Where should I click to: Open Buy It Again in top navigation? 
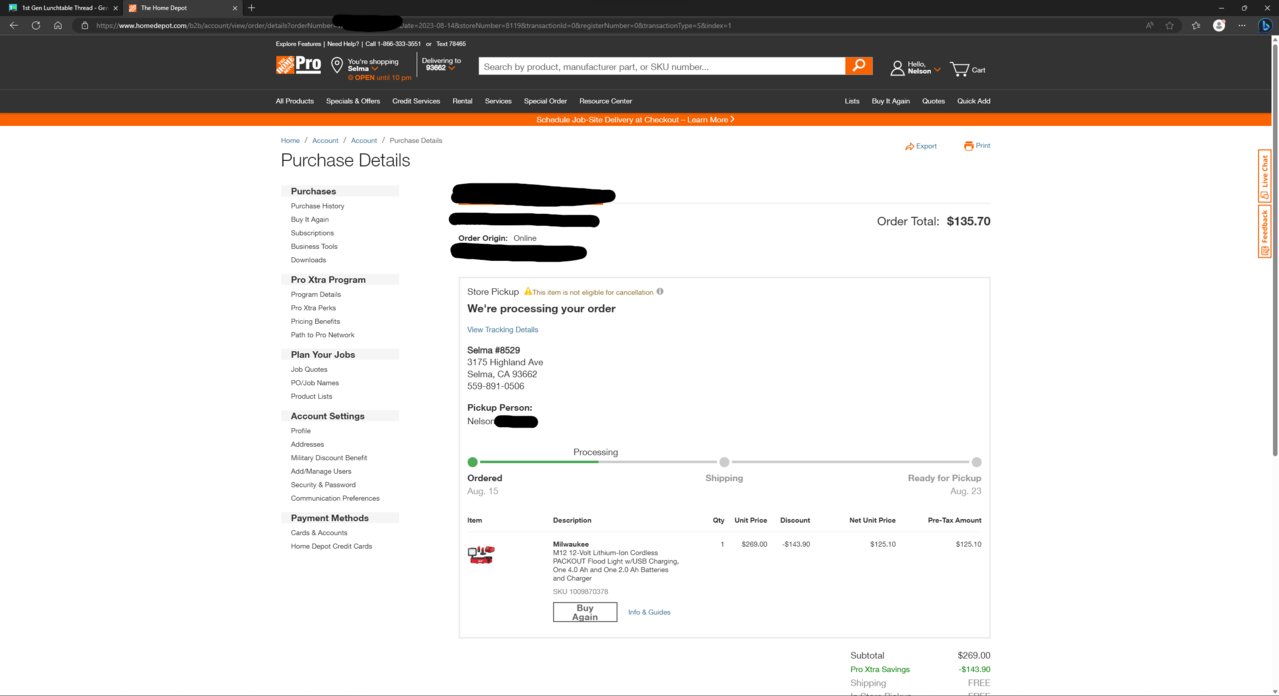pyautogui.click(x=891, y=101)
